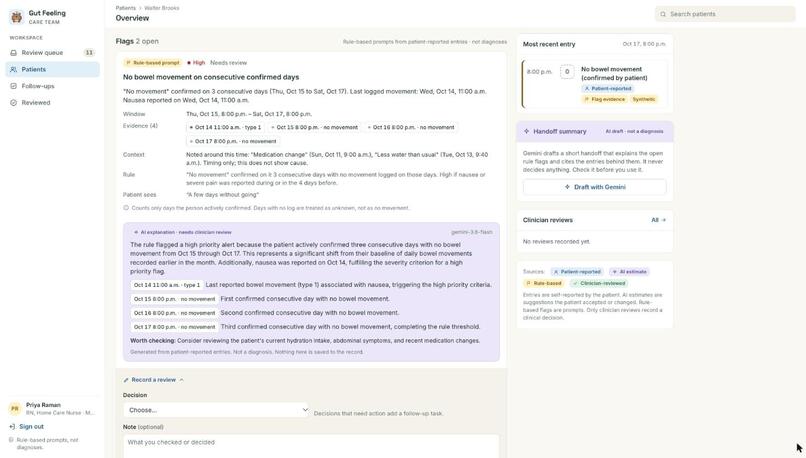Click the Reviewed checkmark icon
Screen dimensions: 806x458
point(13,102)
